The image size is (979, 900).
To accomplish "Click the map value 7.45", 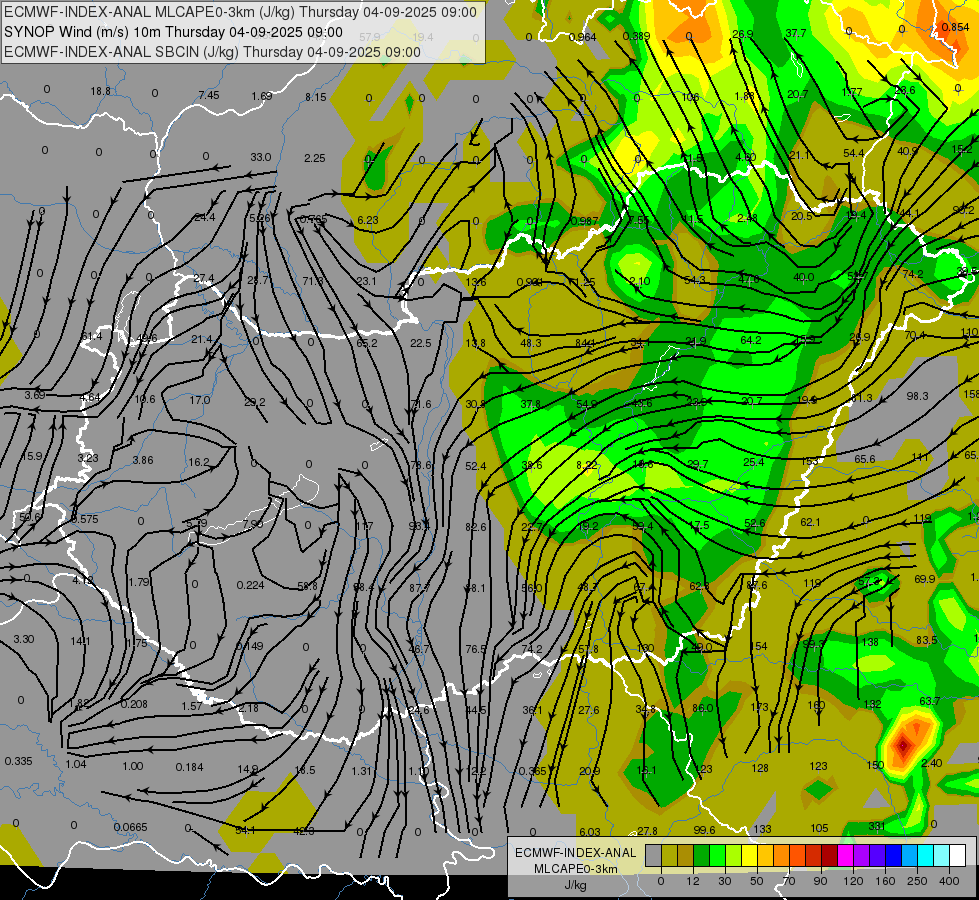I will 209,95.
